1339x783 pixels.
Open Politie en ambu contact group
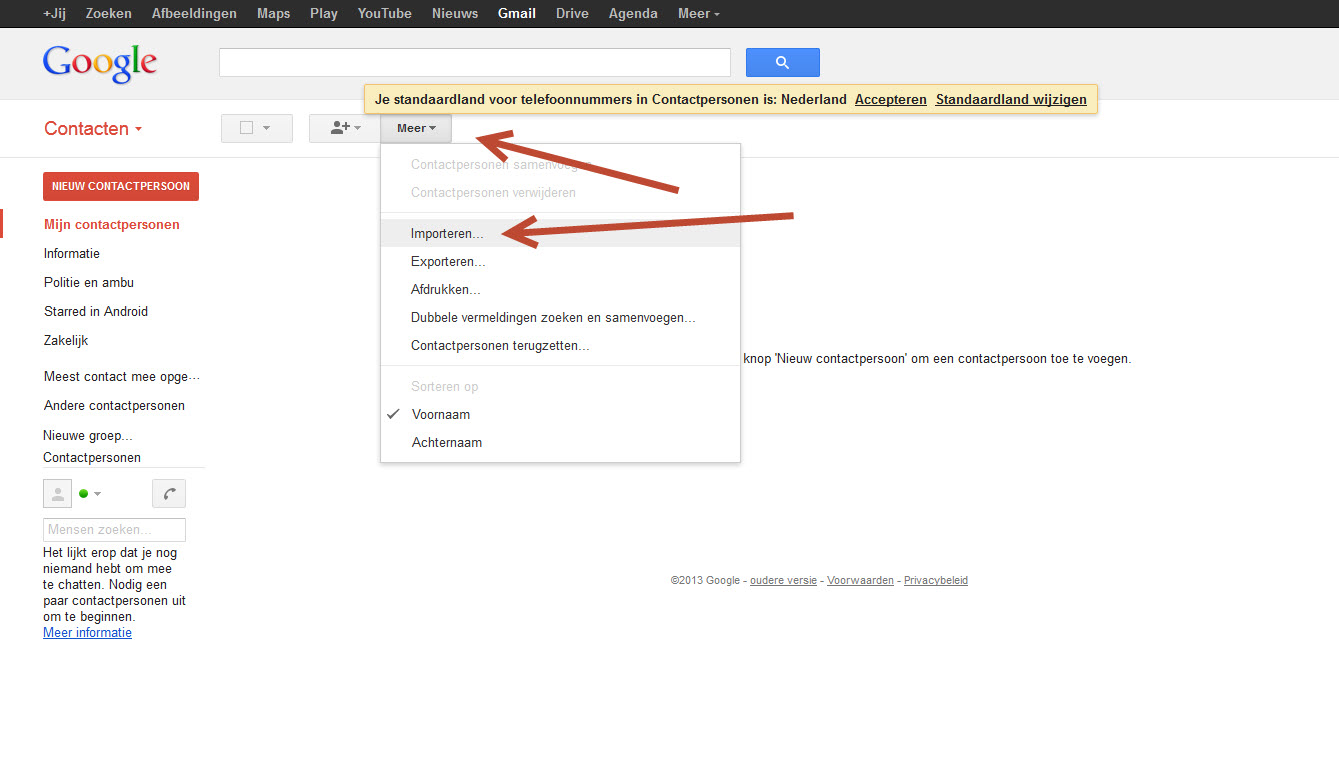click(x=89, y=283)
